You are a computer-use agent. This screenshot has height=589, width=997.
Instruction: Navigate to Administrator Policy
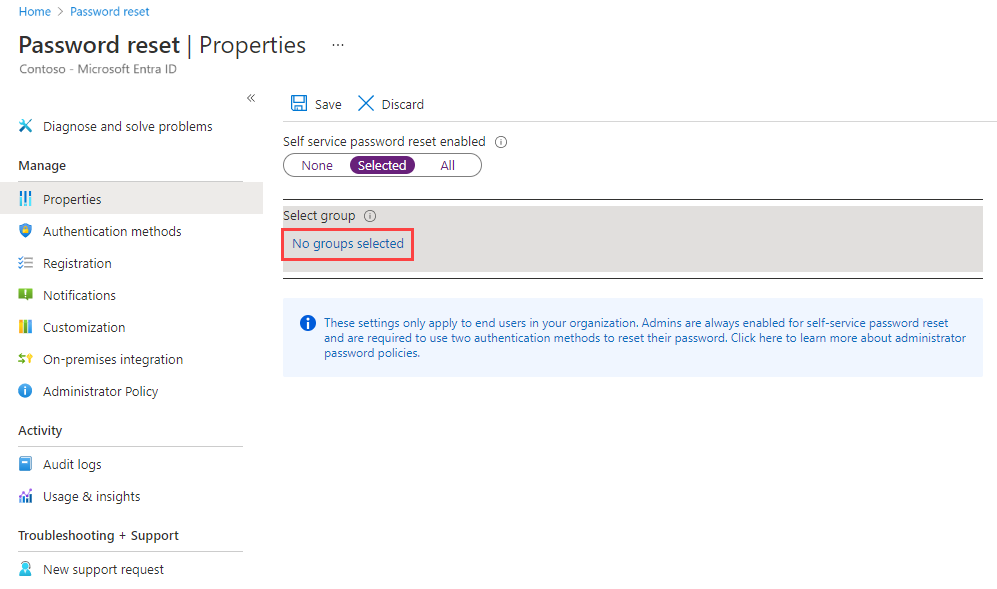(100, 391)
